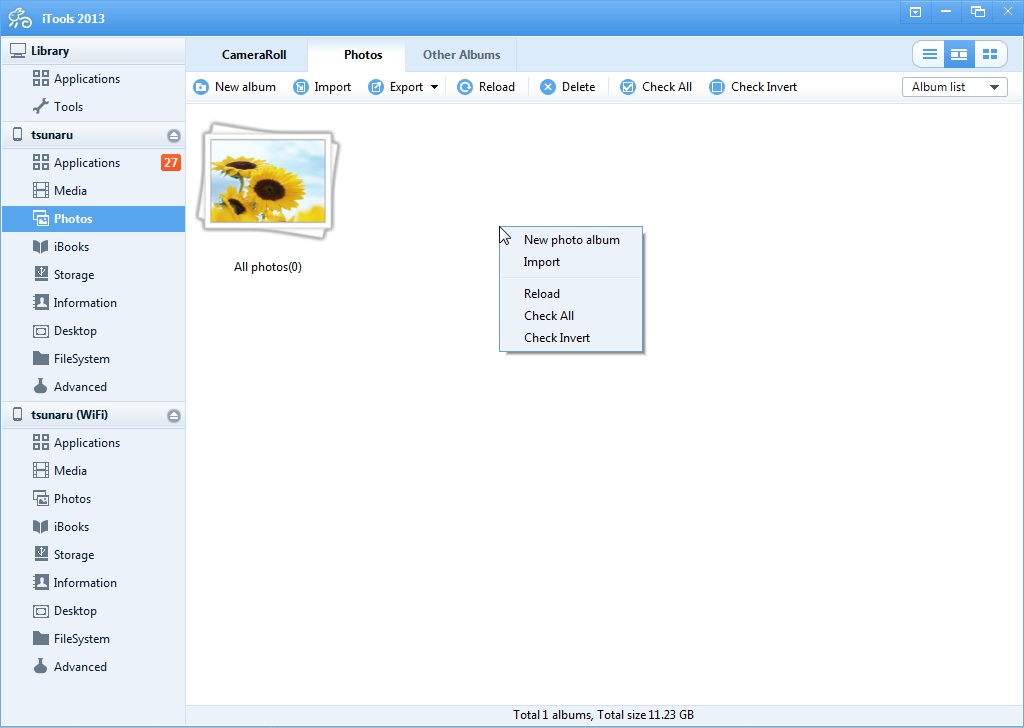This screenshot has height=728, width=1024.
Task: Open tsunaru (WiFi) iBooks icon
Action: point(40,526)
